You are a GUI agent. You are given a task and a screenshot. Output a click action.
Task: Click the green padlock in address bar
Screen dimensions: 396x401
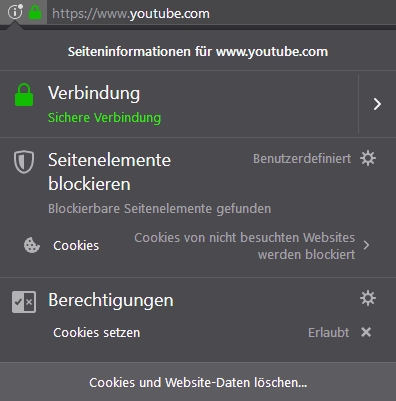click(x=35, y=12)
